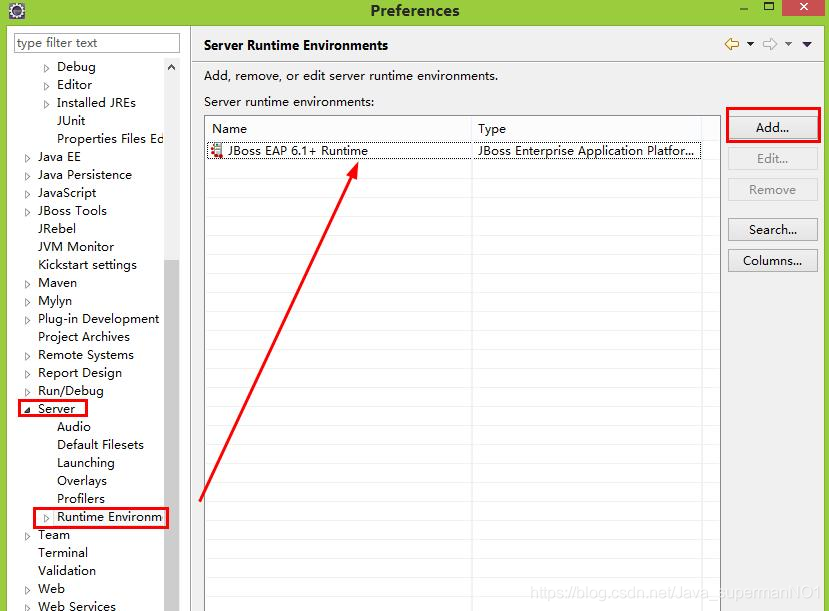This screenshot has width=829, height=611.
Task: Open the Terminal preferences page
Action: [62, 552]
